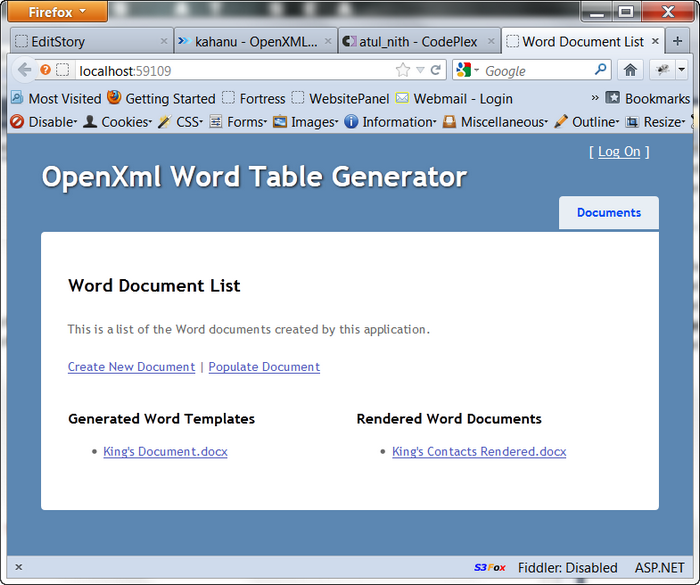Click the Create New Document link
700x585 pixels.
coord(131,367)
